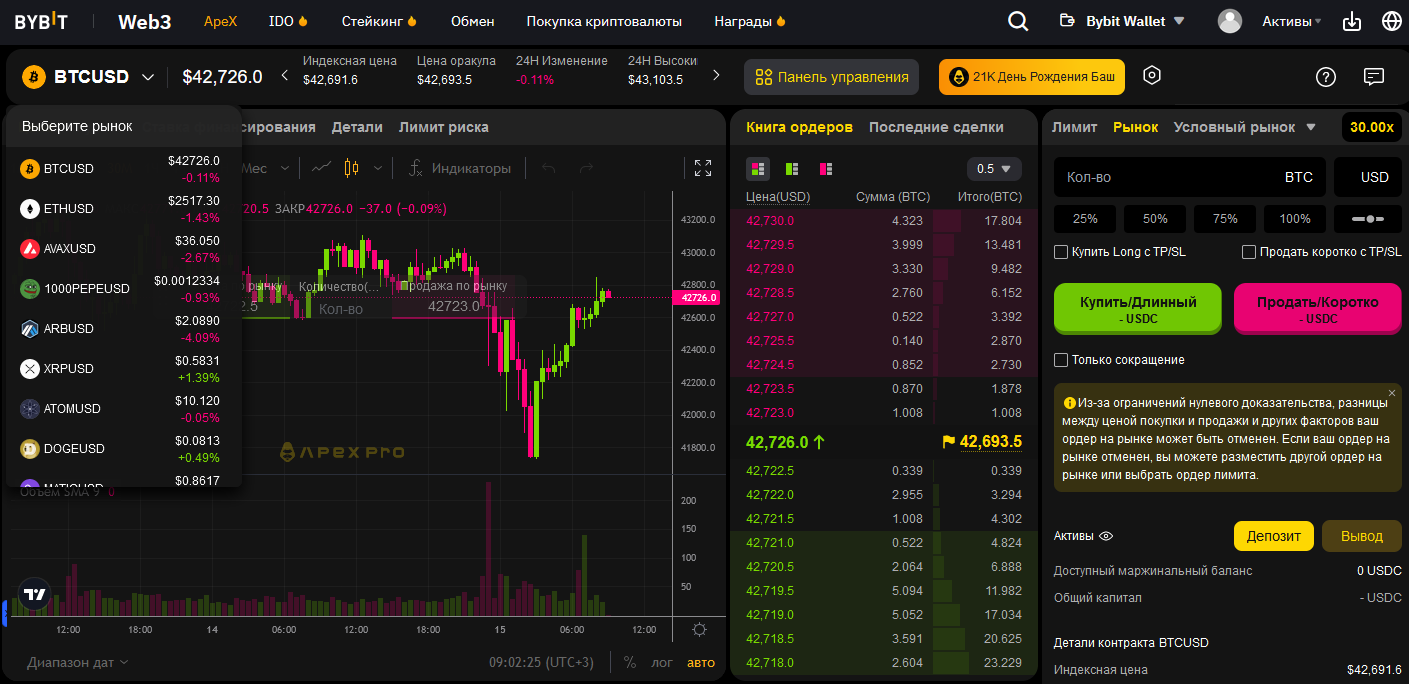Switch to Последние сделки tab

click(936, 127)
